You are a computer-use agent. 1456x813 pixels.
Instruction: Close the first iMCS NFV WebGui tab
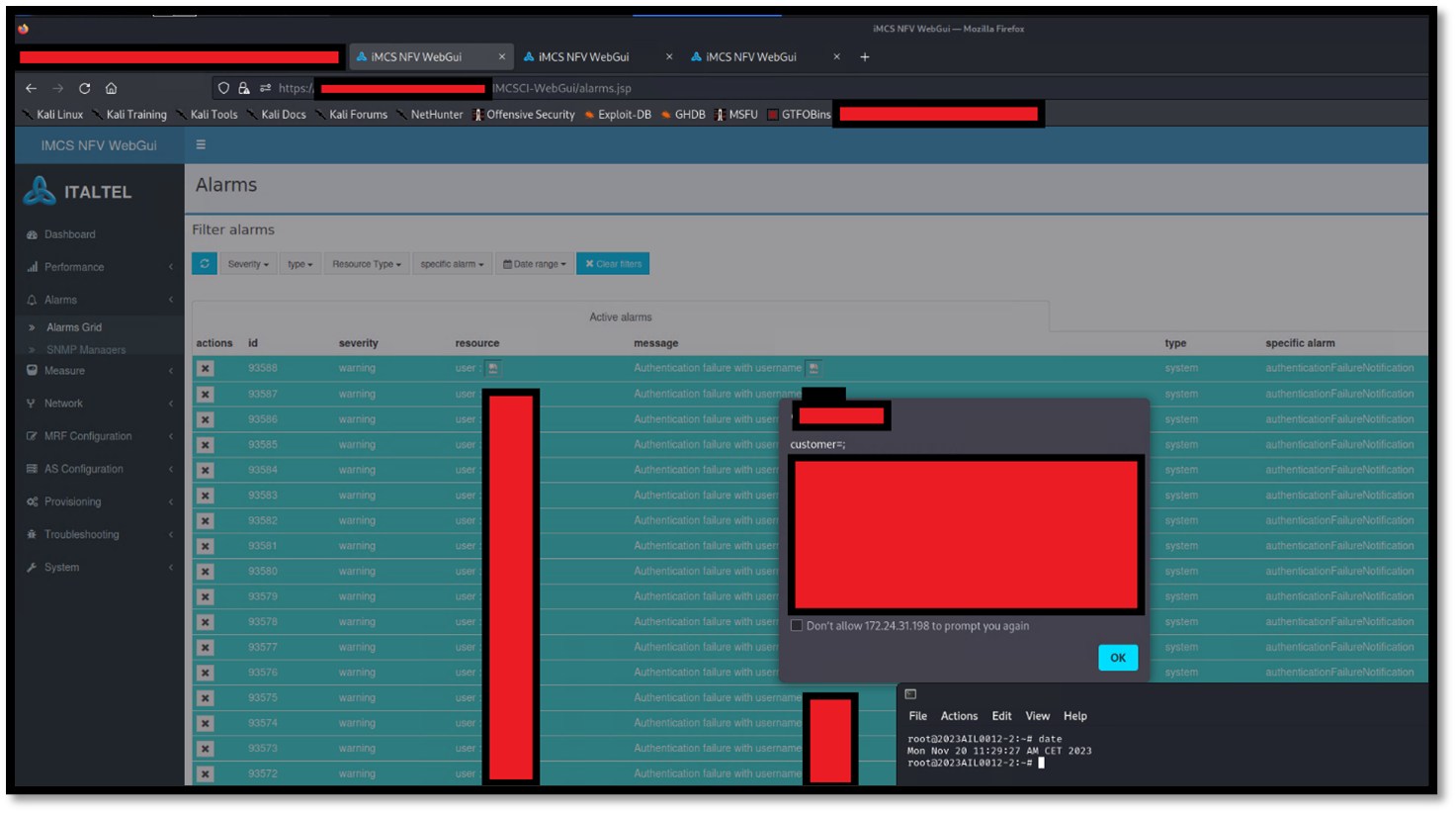click(501, 57)
